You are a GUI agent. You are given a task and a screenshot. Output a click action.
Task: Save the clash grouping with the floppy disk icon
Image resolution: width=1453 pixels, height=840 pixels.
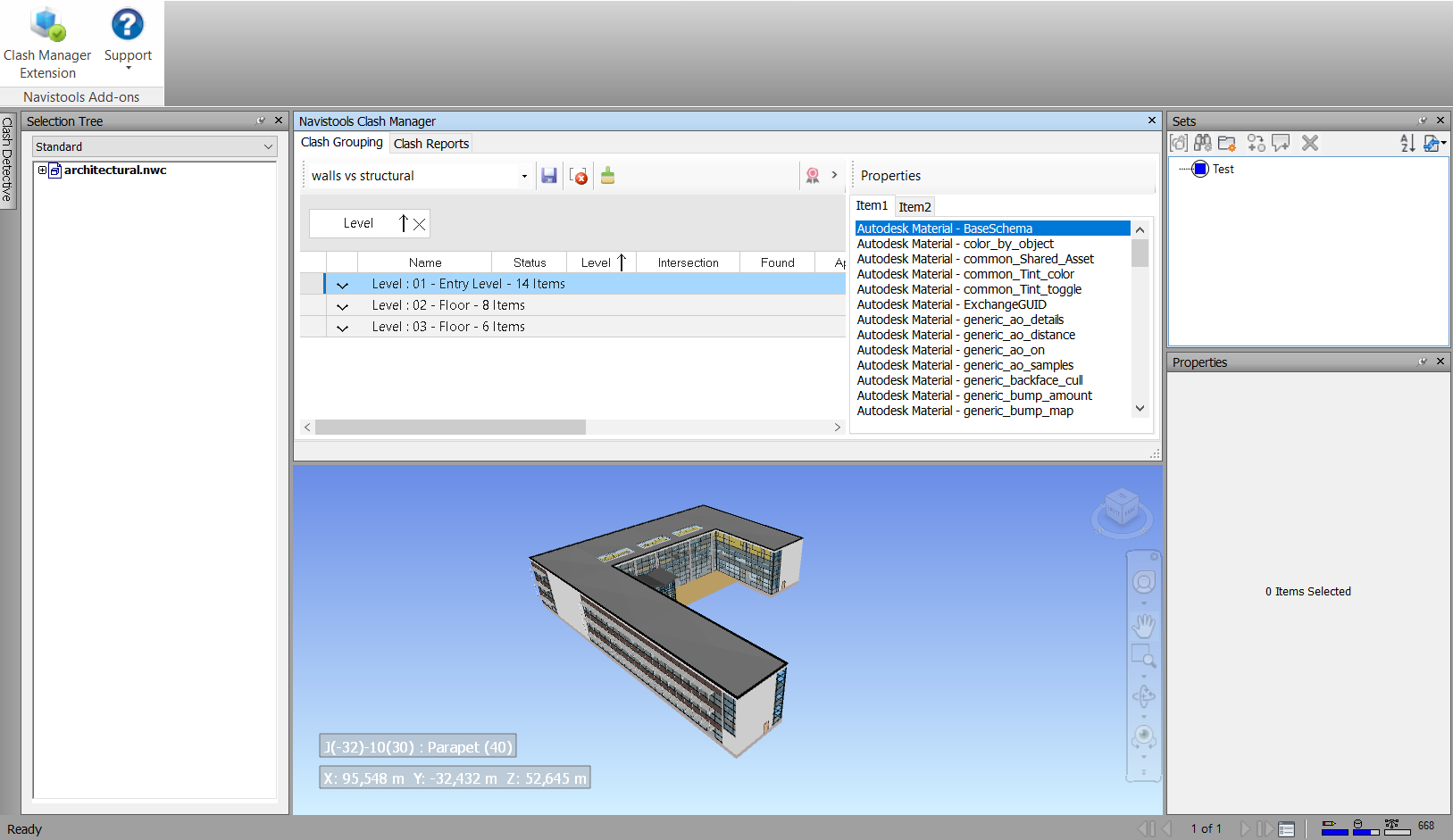coord(549,176)
